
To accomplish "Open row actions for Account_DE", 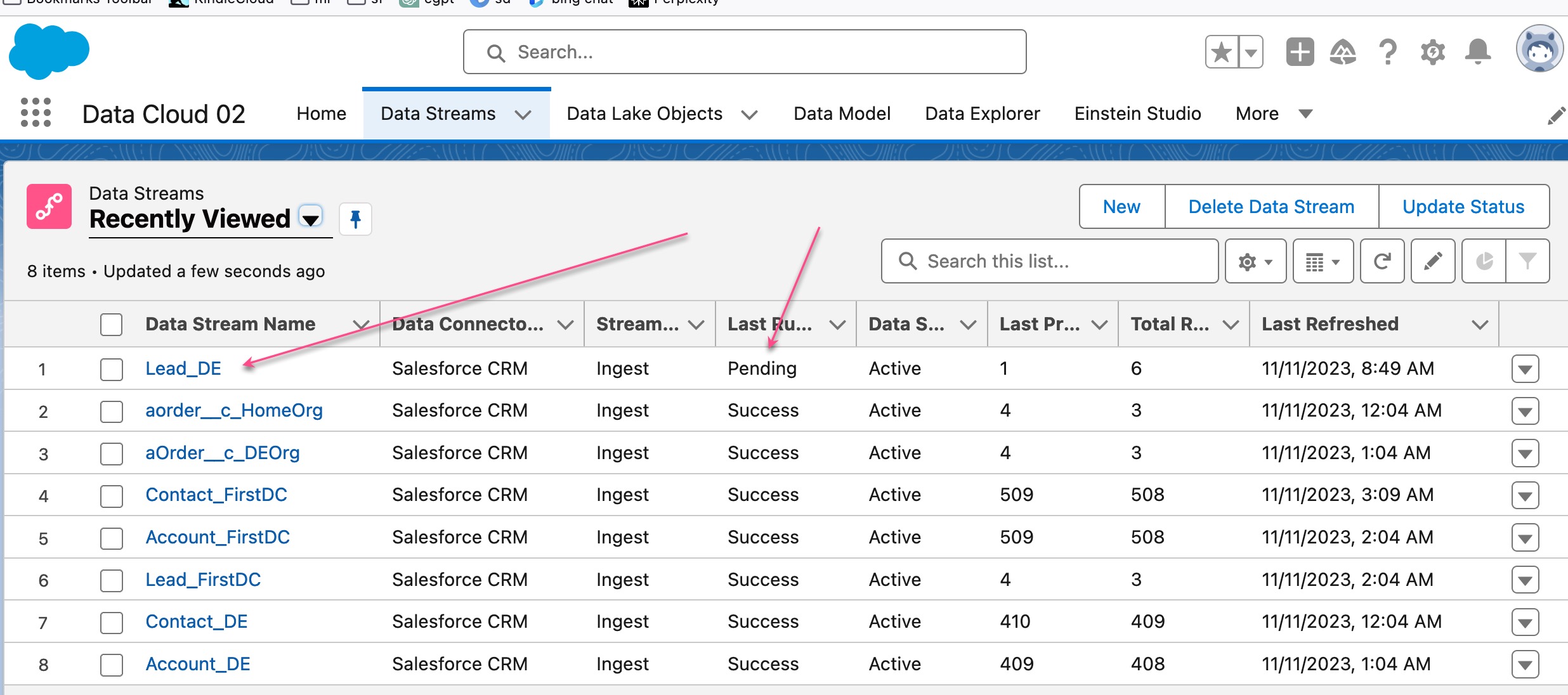I will click(1525, 665).
